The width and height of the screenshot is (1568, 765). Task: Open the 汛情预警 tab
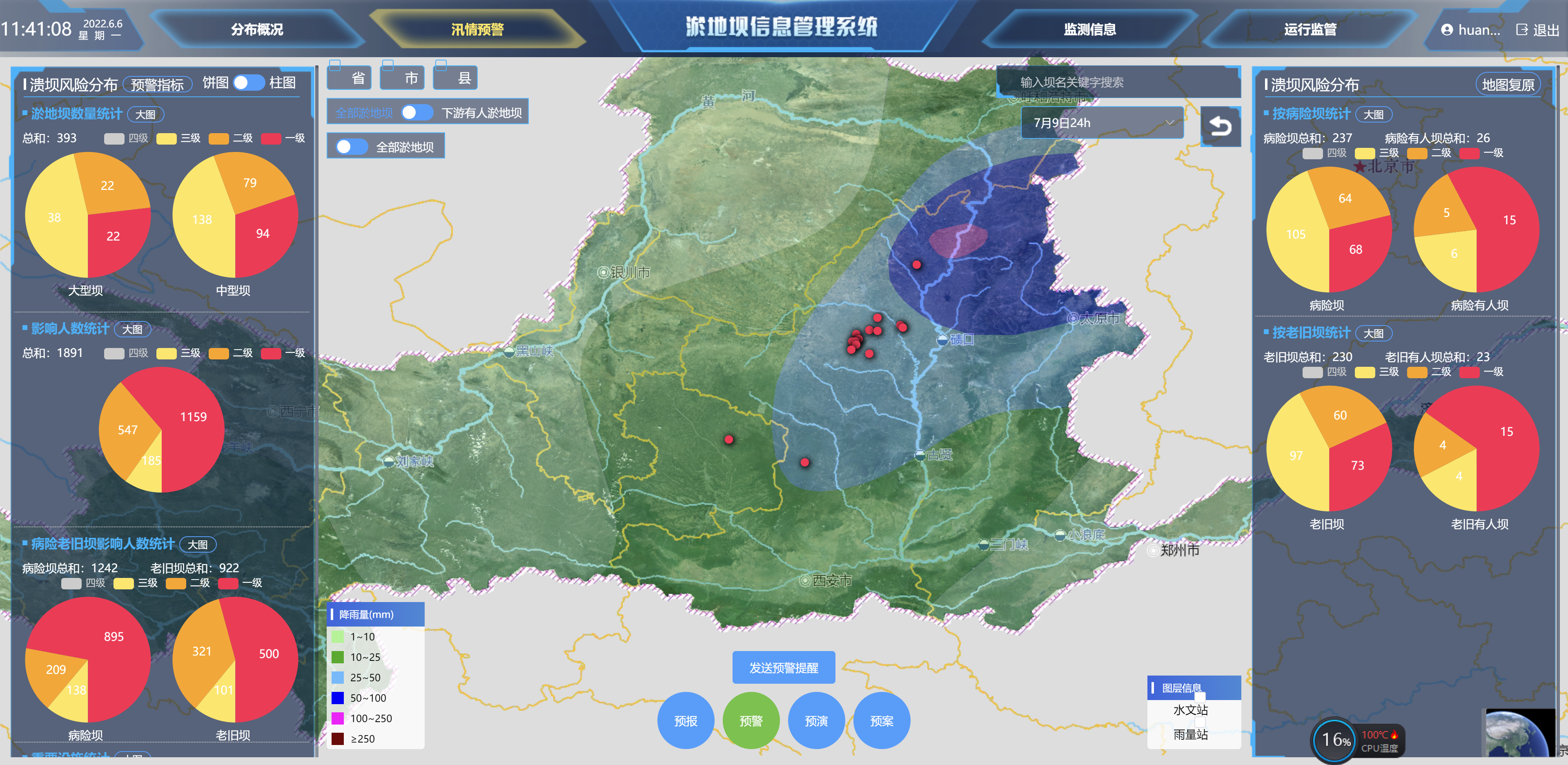pyautogui.click(x=477, y=29)
